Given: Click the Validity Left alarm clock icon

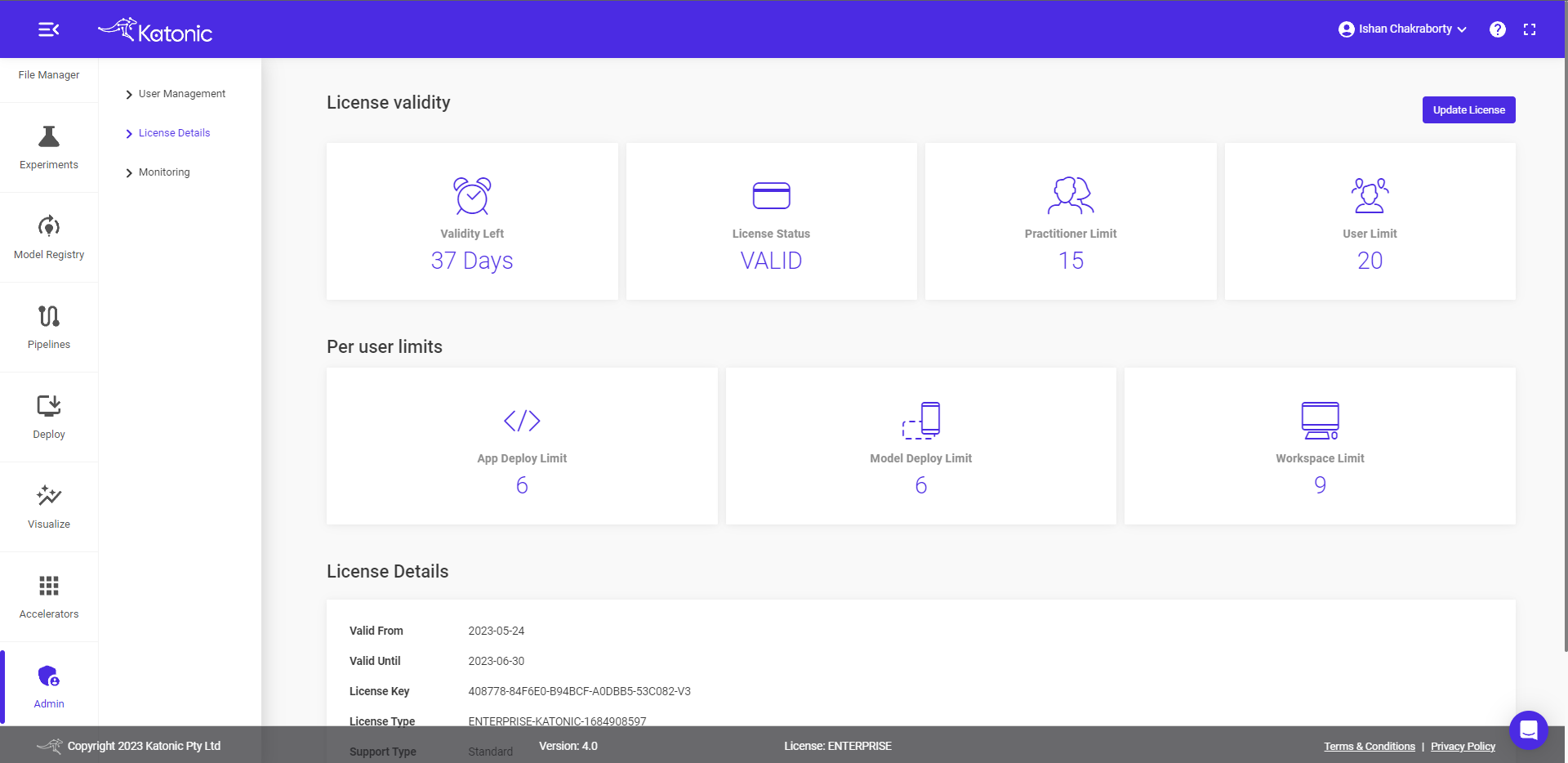Looking at the screenshot, I should click(472, 196).
